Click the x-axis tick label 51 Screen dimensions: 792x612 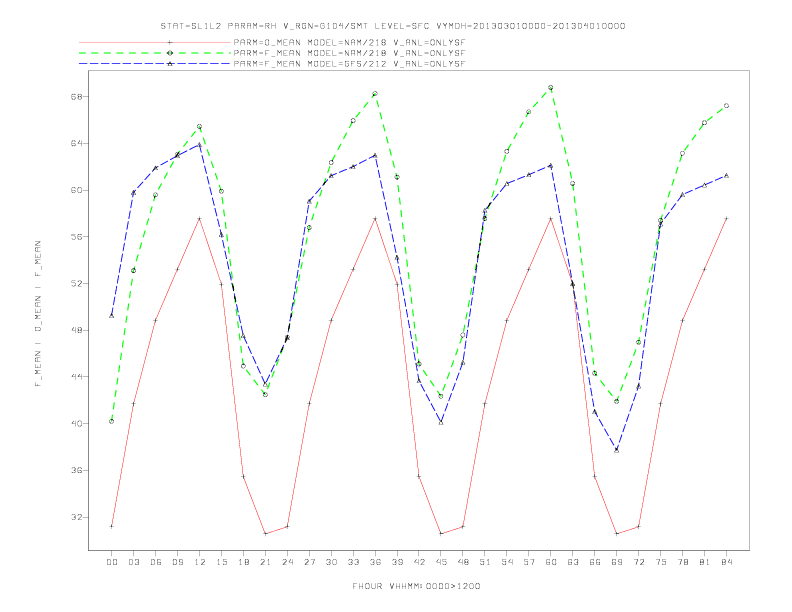pyautogui.click(x=485, y=562)
